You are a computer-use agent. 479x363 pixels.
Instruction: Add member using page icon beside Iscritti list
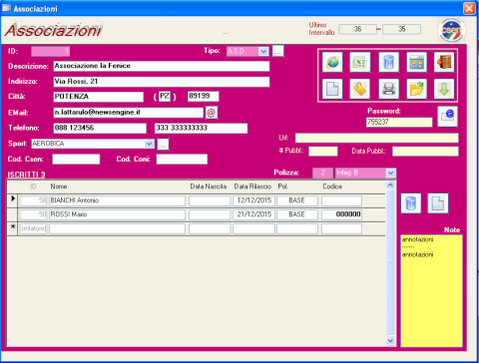[x=438, y=203]
